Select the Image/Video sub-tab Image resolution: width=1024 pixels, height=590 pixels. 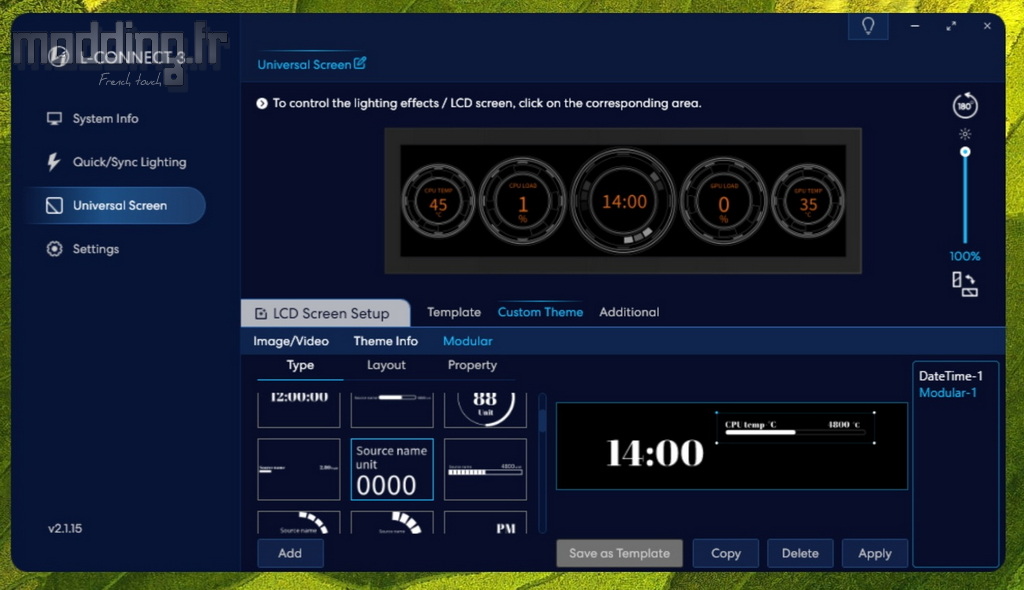[x=291, y=341]
